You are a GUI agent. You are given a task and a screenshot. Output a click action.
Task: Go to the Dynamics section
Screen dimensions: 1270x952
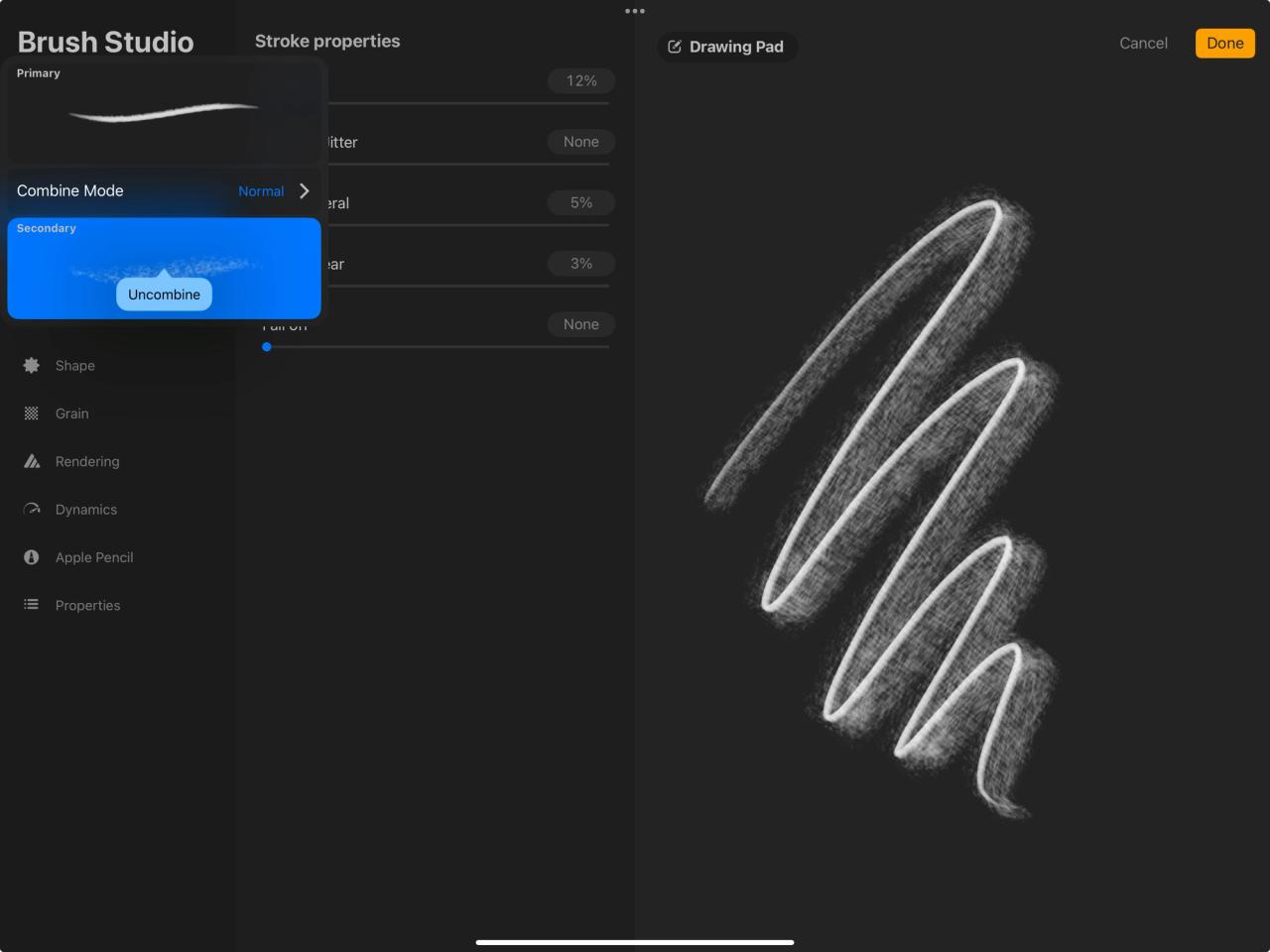tap(86, 509)
